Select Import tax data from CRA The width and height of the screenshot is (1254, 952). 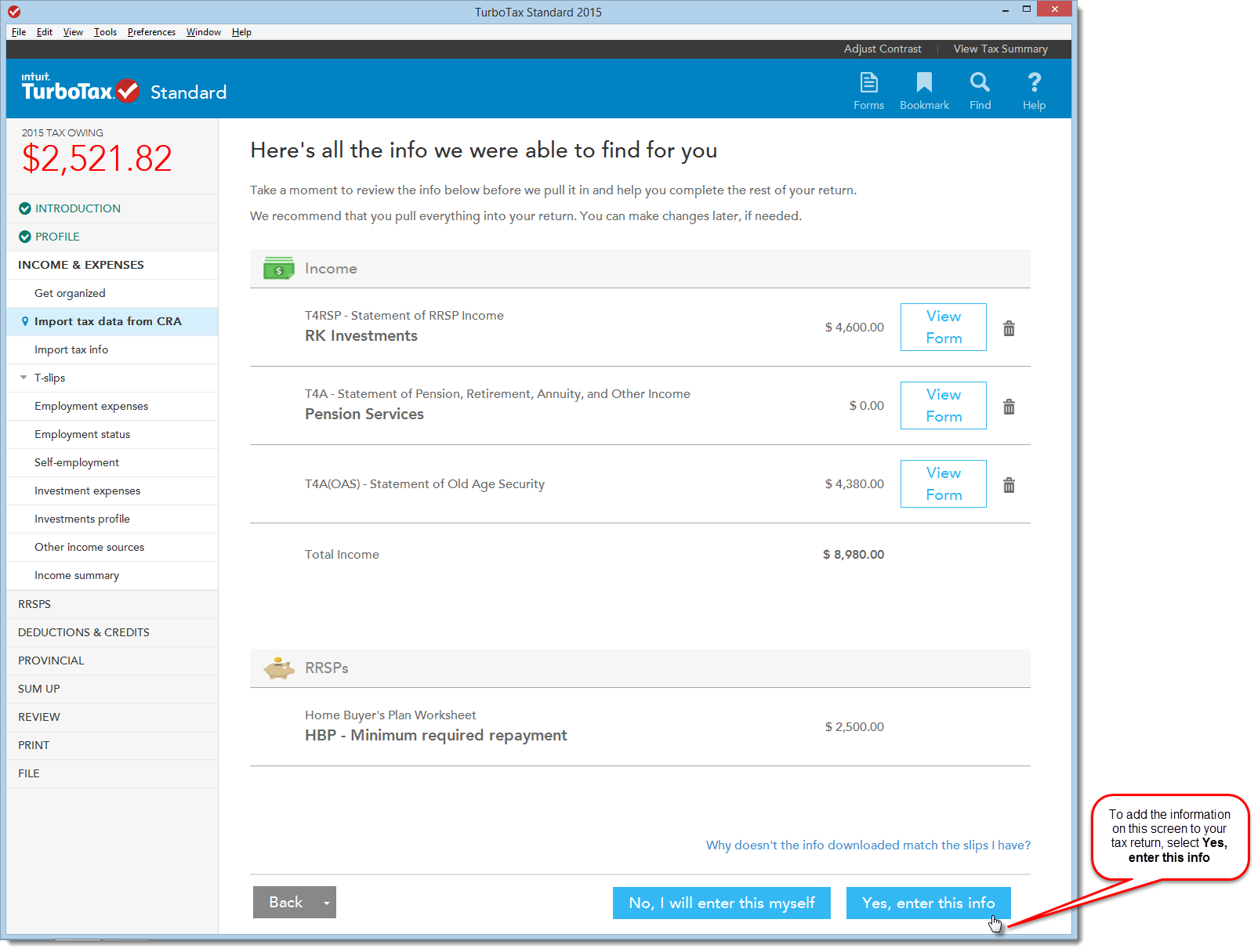tap(112, 321)
